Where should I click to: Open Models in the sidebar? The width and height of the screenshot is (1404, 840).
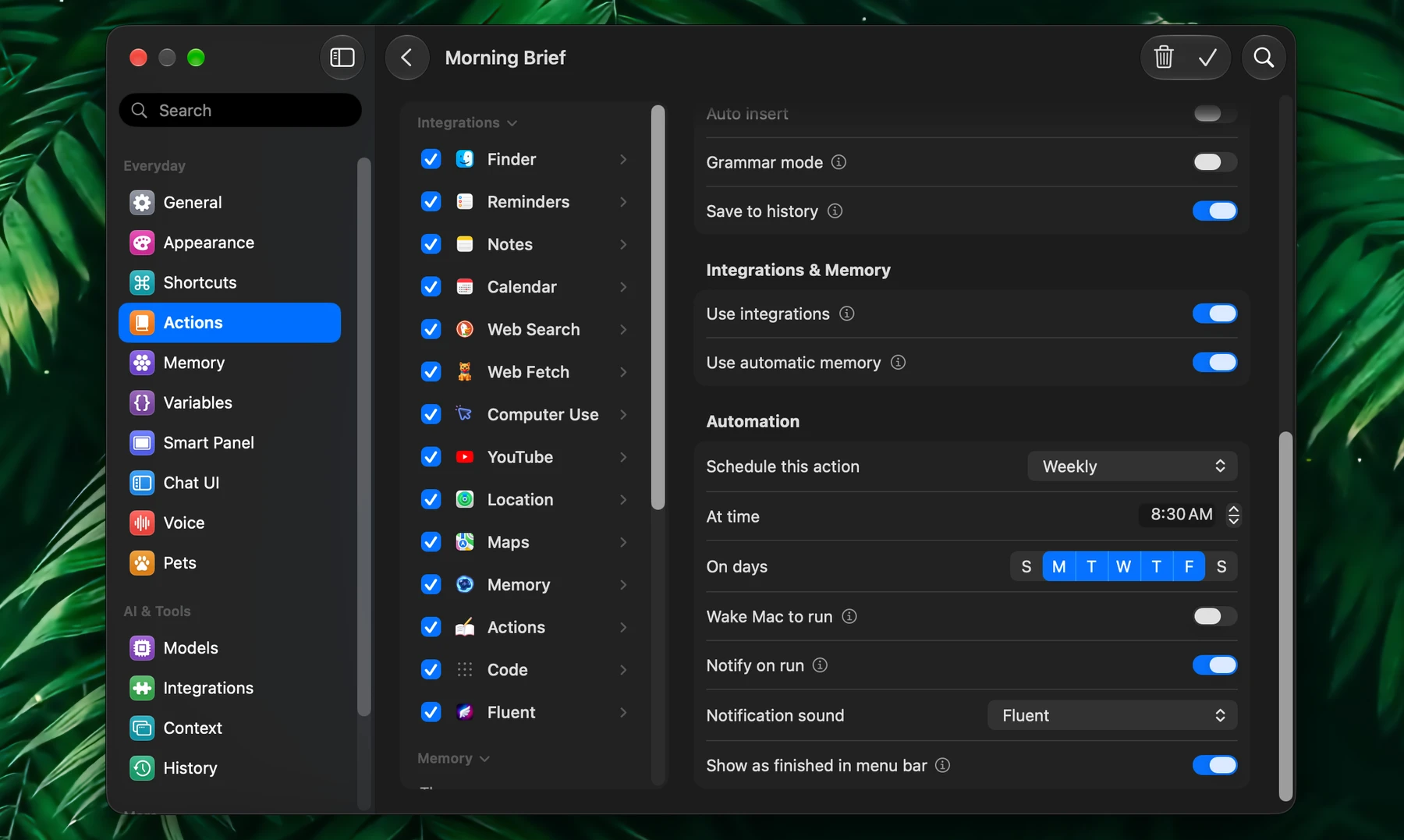tap(229, 648)
